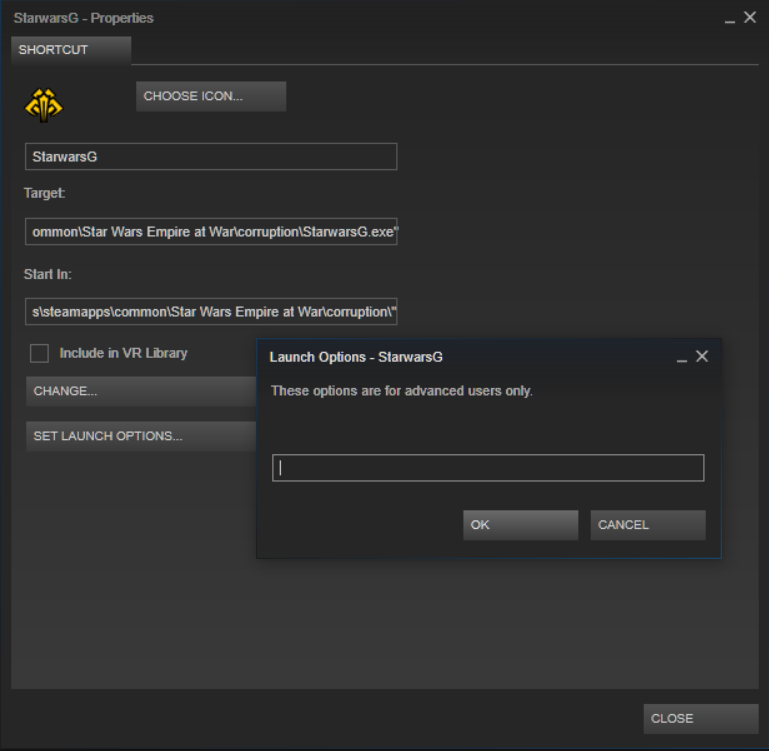Click inside the Target path field
Viewport: 769px width, 751px height.
pos(211,232)
